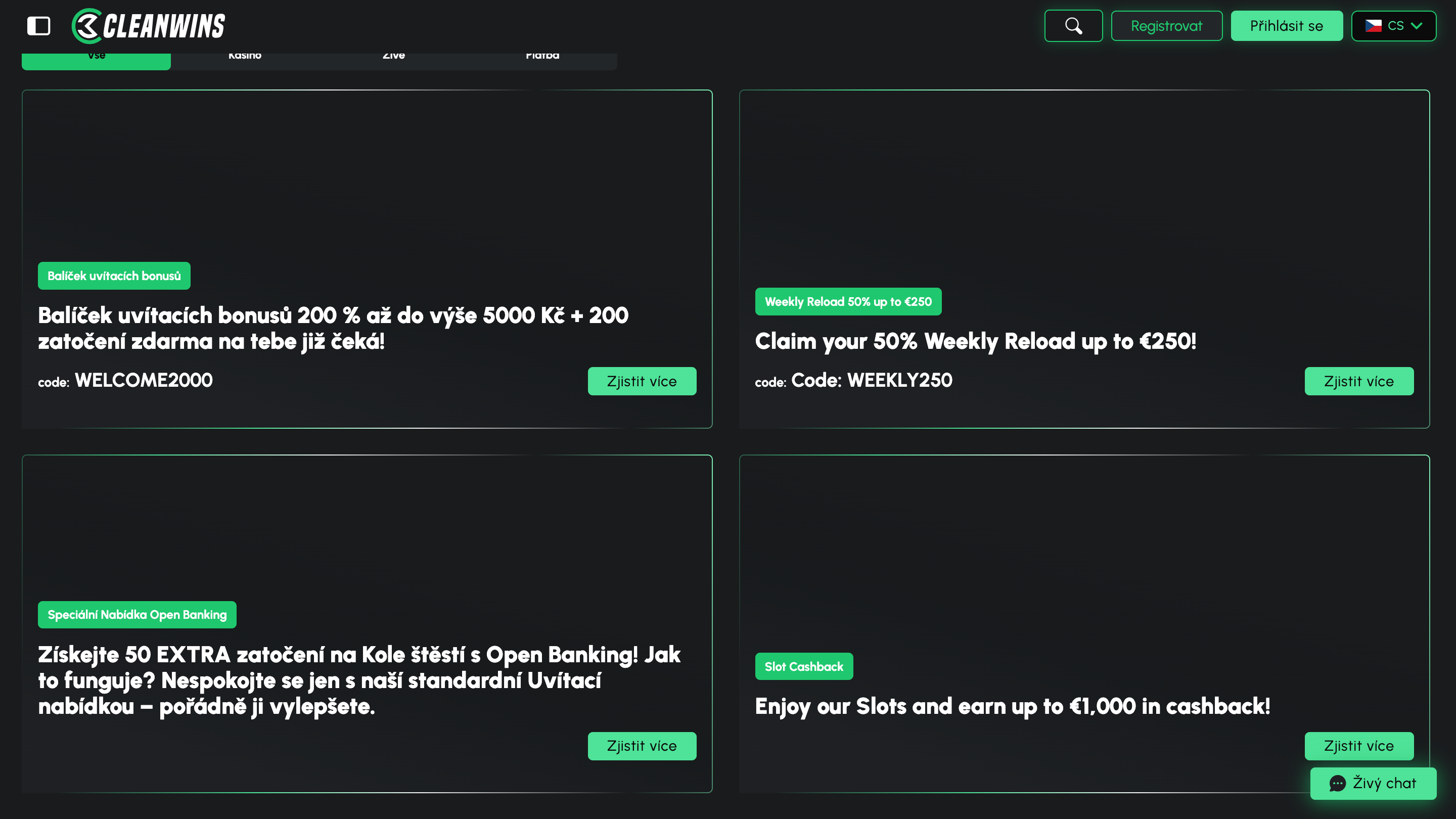
Task: Click the Slot Cashback tag
Action: click(804, 666)
